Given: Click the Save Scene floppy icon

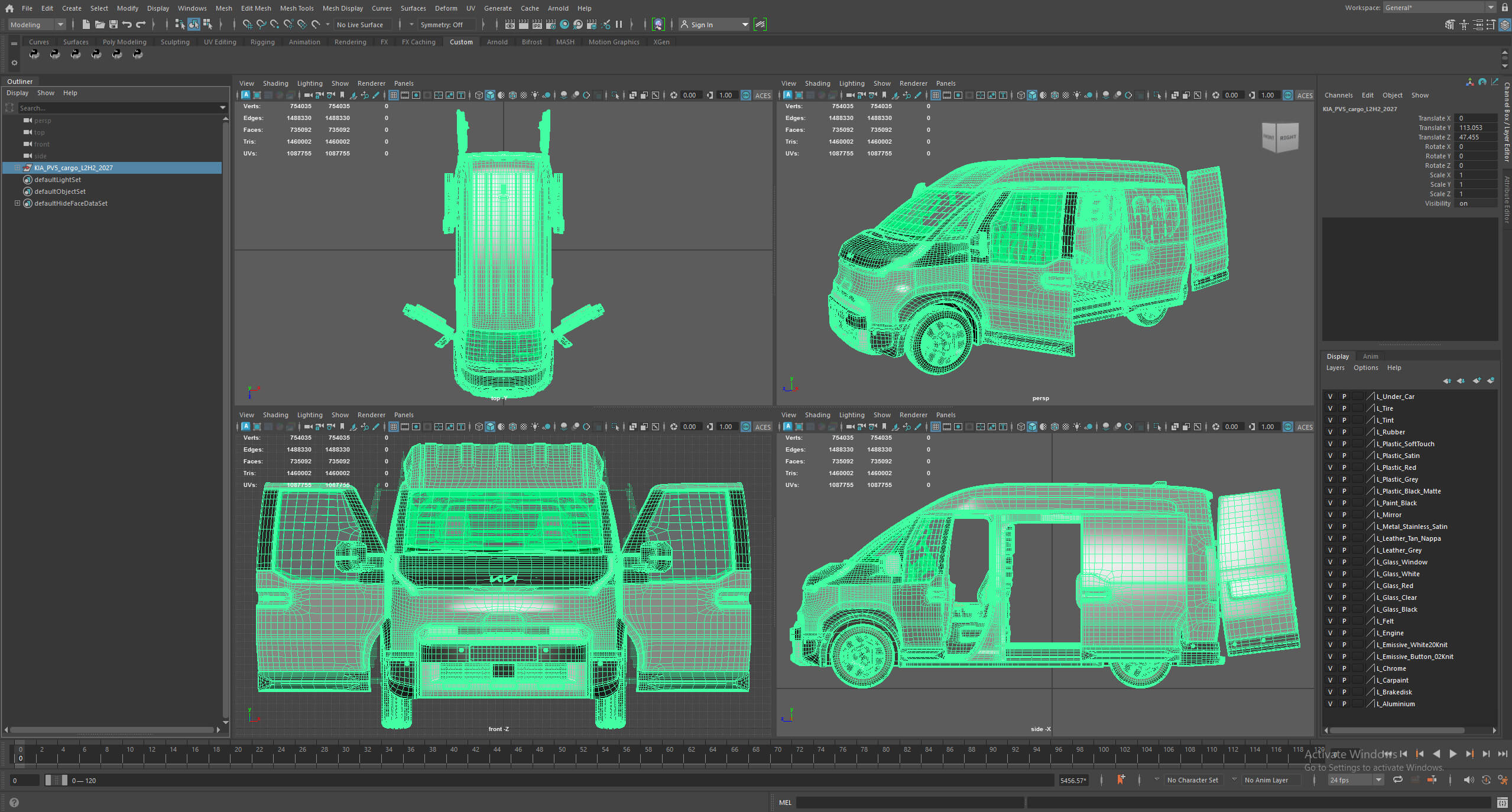Looking at the screenshot, I should pyautogui.click(x=113, y=24).
